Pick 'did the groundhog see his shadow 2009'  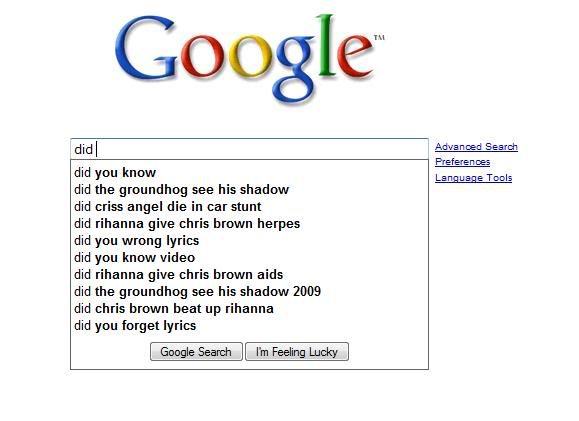point(249,291)
